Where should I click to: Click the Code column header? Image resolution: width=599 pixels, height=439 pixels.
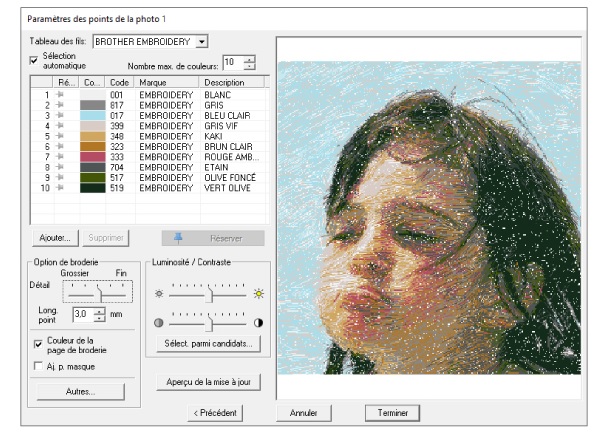(120, 82)
